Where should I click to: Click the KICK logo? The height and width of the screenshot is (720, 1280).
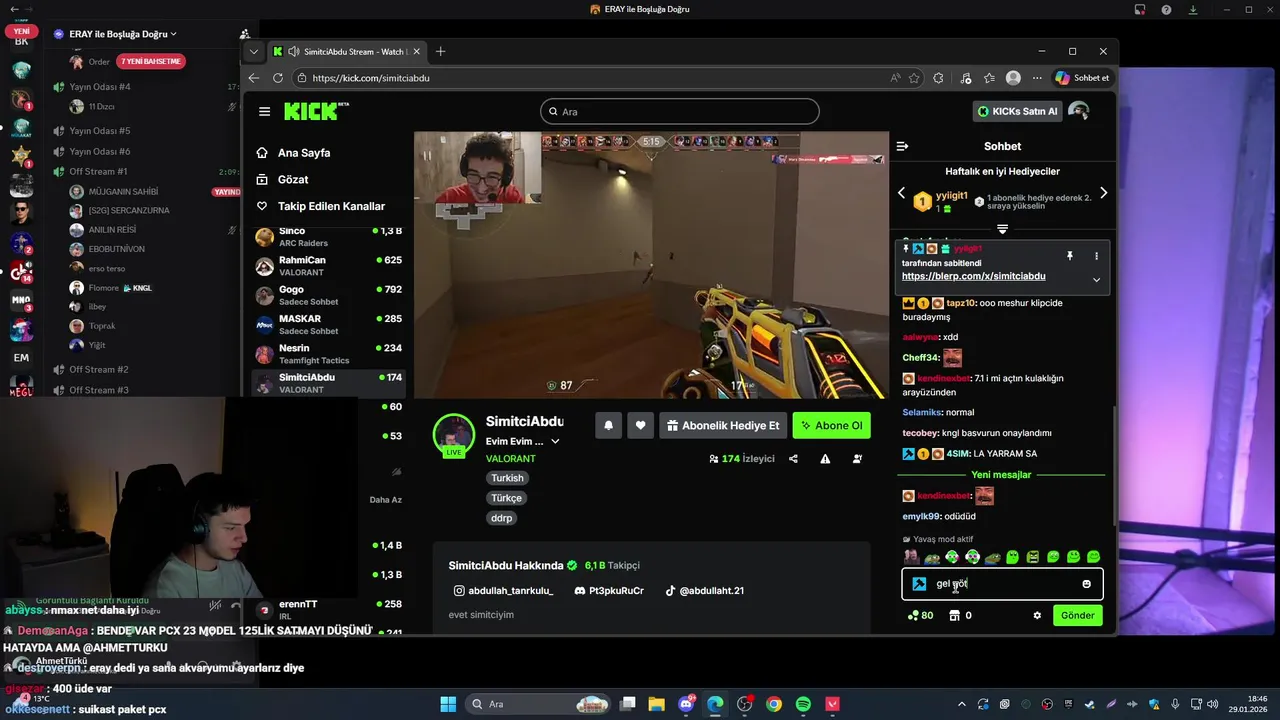(x=316, y=111)
